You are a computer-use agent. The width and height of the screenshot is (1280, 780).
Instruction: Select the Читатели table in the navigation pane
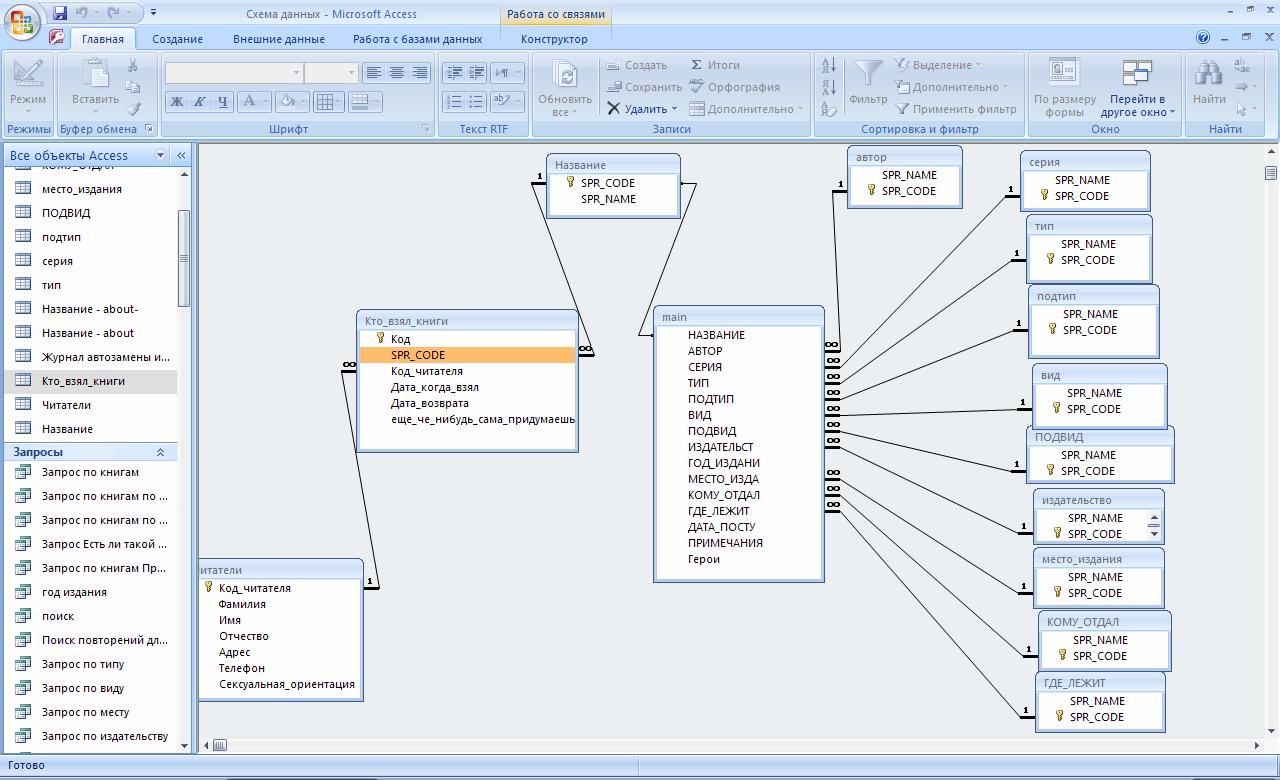(66, 405)
